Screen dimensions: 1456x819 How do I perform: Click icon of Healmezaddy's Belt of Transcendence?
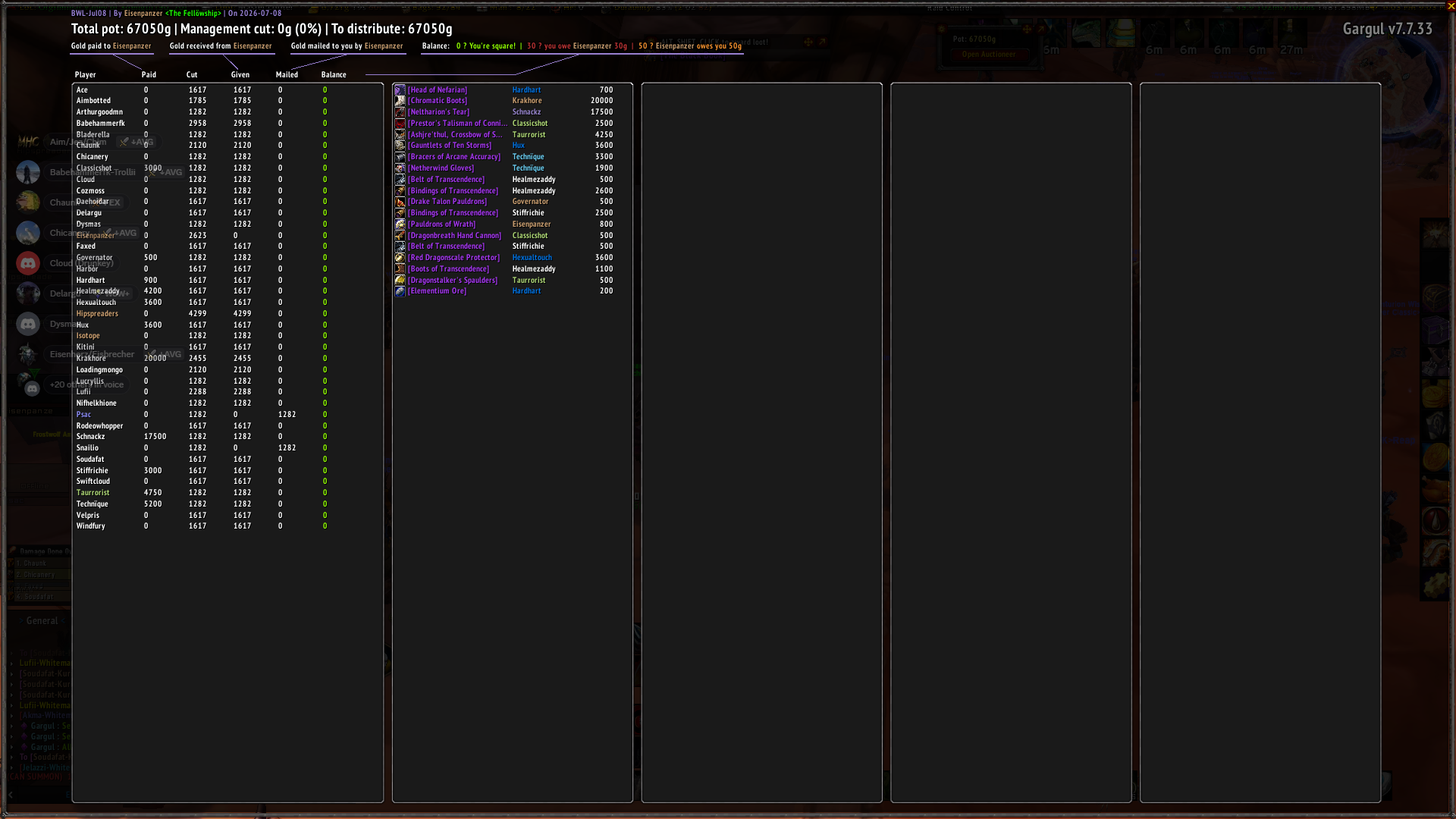coord(400,180)
